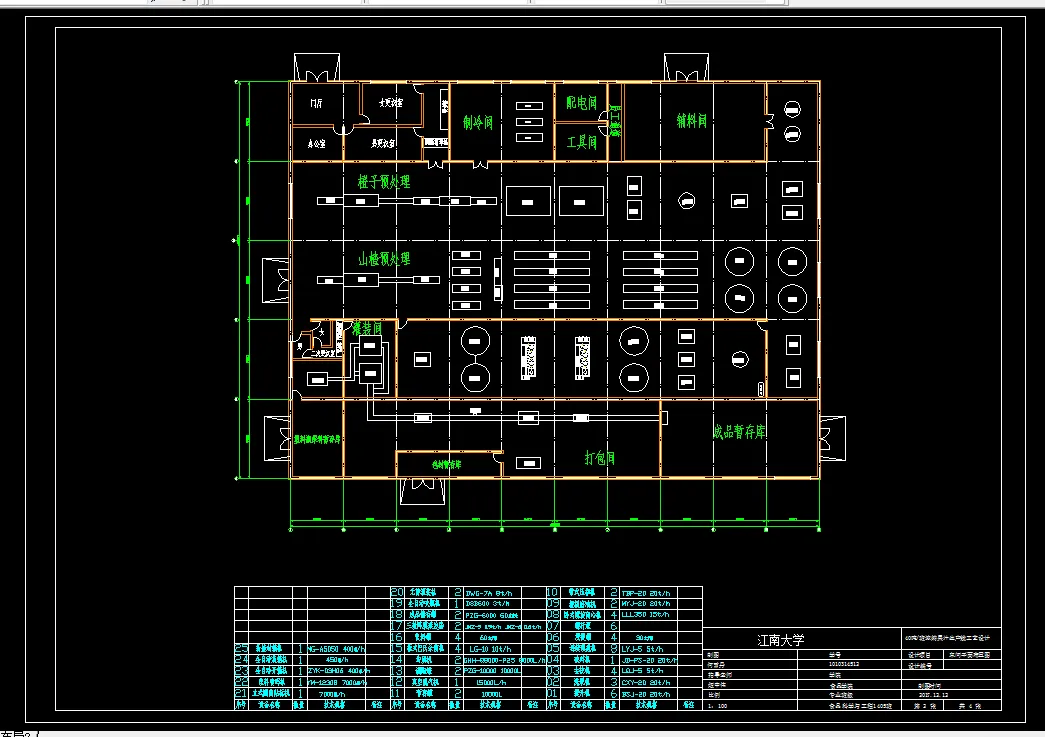This screenshot has width=1045, height=737.
Task: Click the PZG-6000 specification in row 18
Action: click(x=492, y=615)
